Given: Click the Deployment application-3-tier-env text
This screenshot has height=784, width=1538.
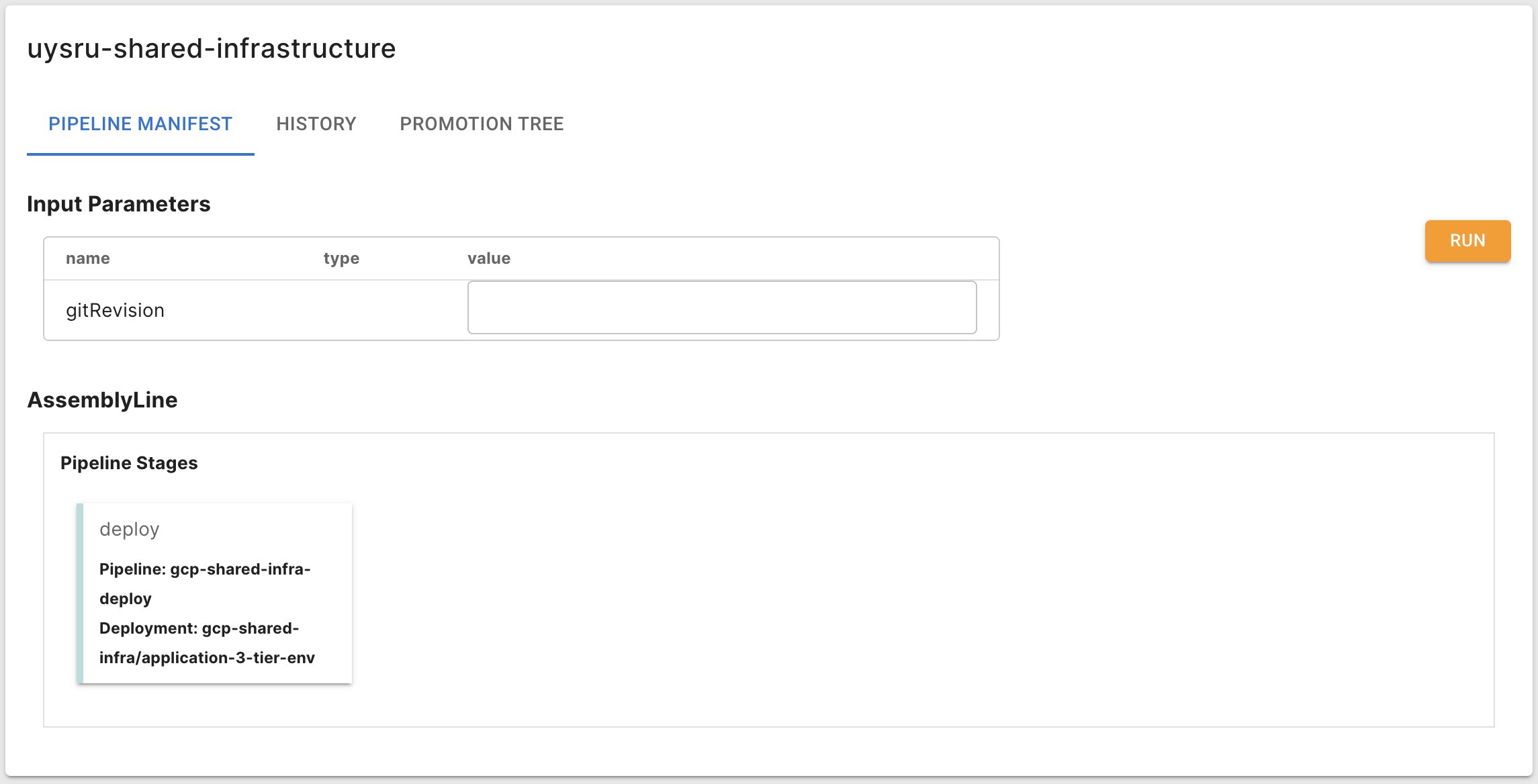Looking at the screenshot, I should pyautogui.click(x=207, y=642).
